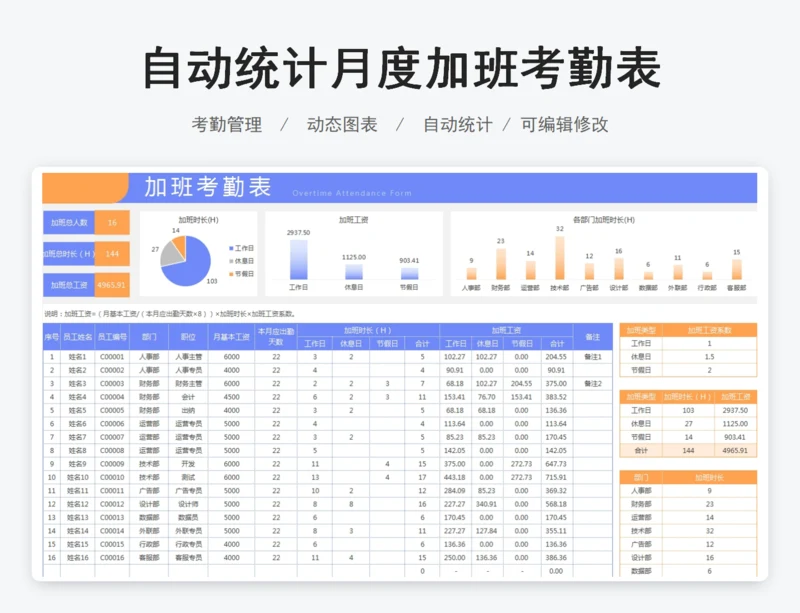Select the 加班时长(H) pie chart title
This screenshot has width=800, height=613.
(198, 219)
